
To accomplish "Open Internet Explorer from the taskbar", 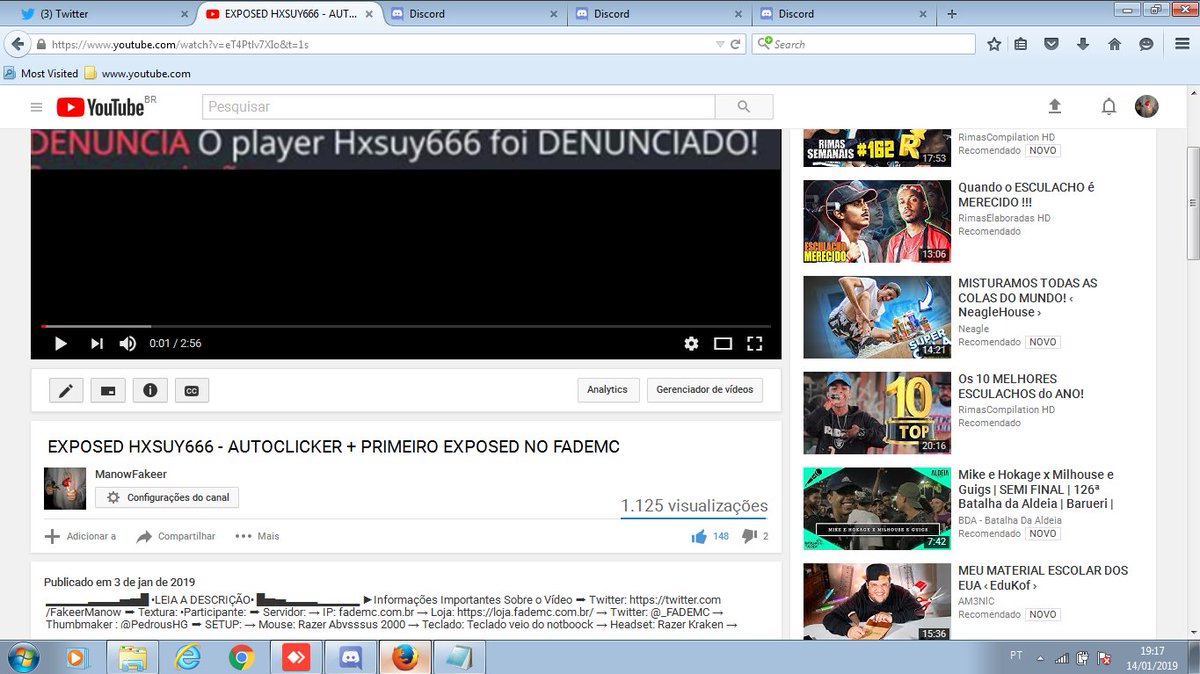I will click(x=186, y=658).
